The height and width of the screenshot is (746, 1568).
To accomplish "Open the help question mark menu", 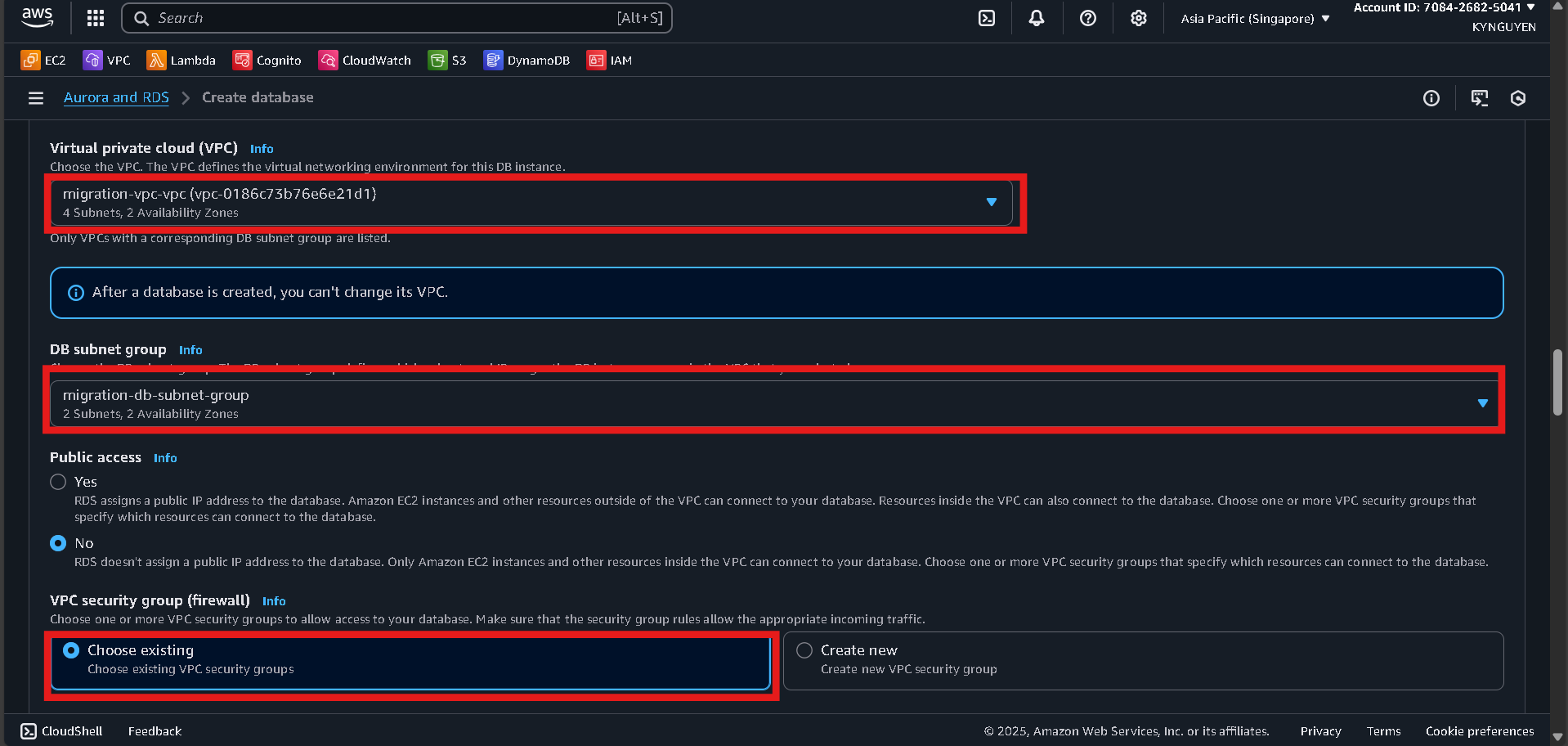I will click(1087, 18).
